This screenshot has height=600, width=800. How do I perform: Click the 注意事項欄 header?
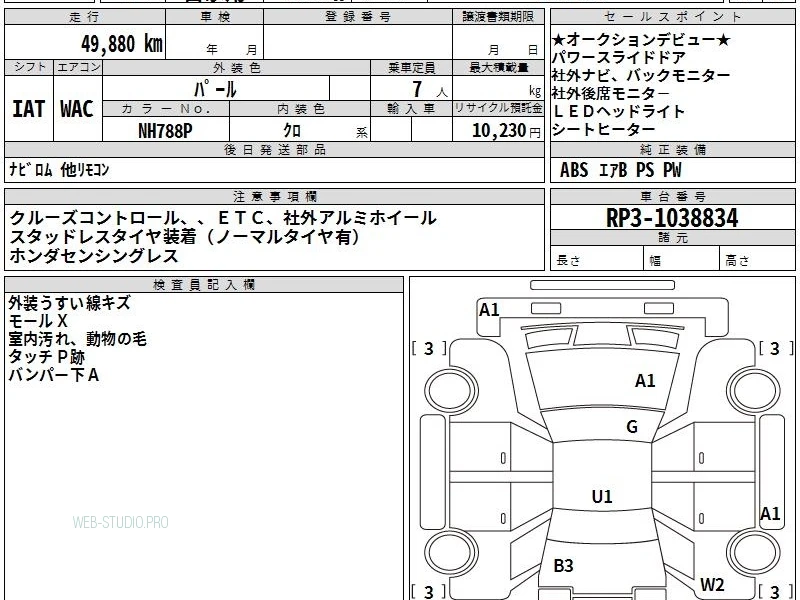click(x=274, y=196)
